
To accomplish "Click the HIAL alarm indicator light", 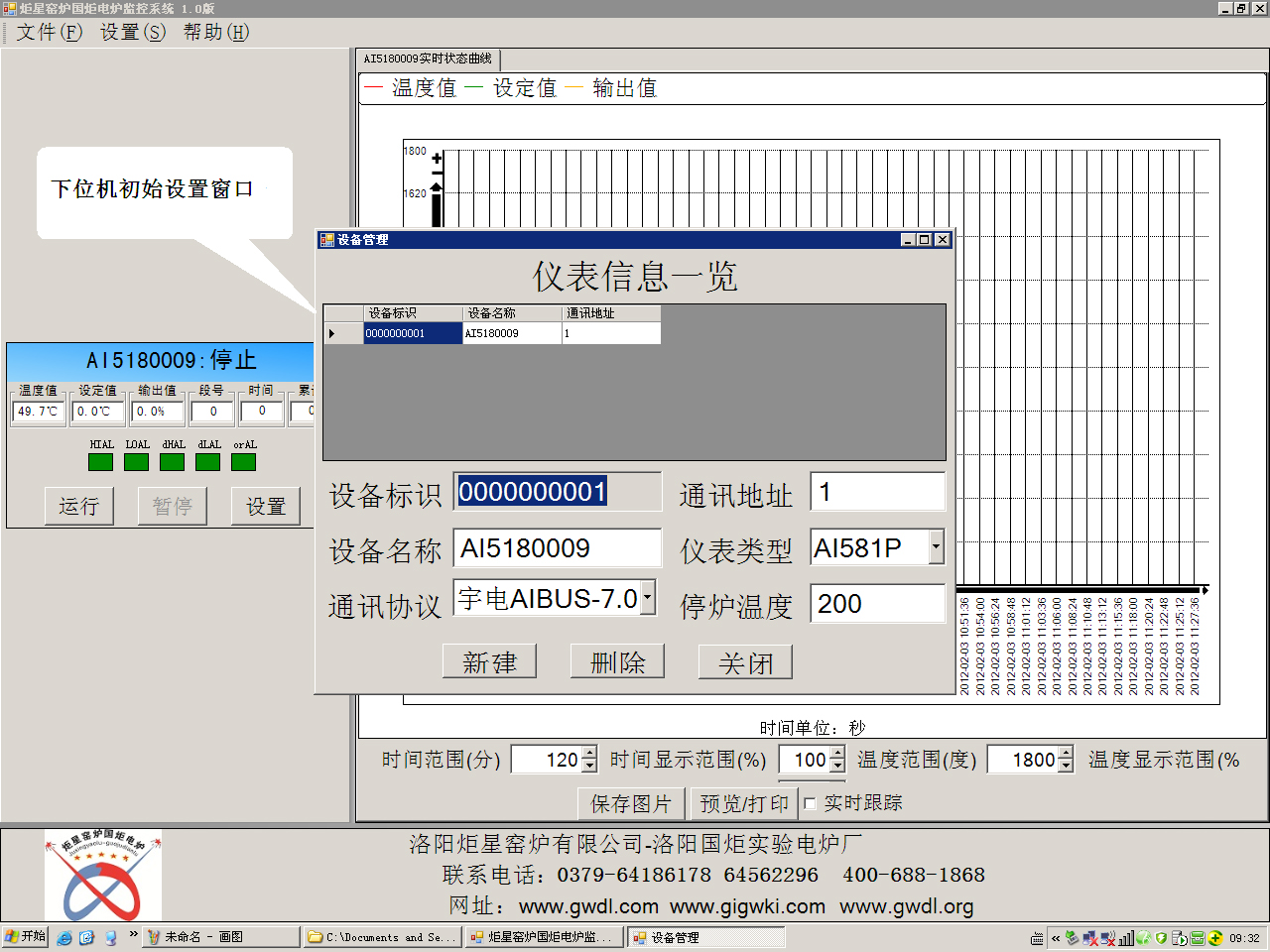I will [100, 462].
